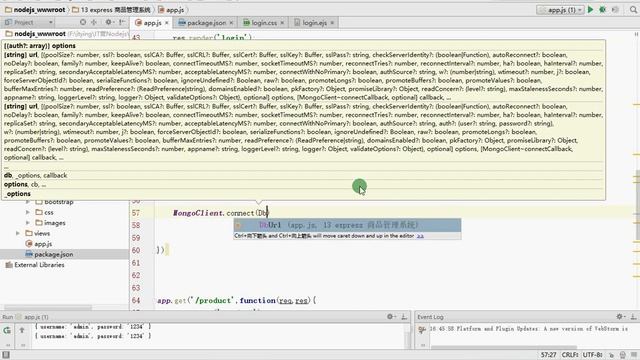Close the login.ejs editor tab
This screenshot has width=640, height=360.
pyautogui.click(x=332, y=23)
